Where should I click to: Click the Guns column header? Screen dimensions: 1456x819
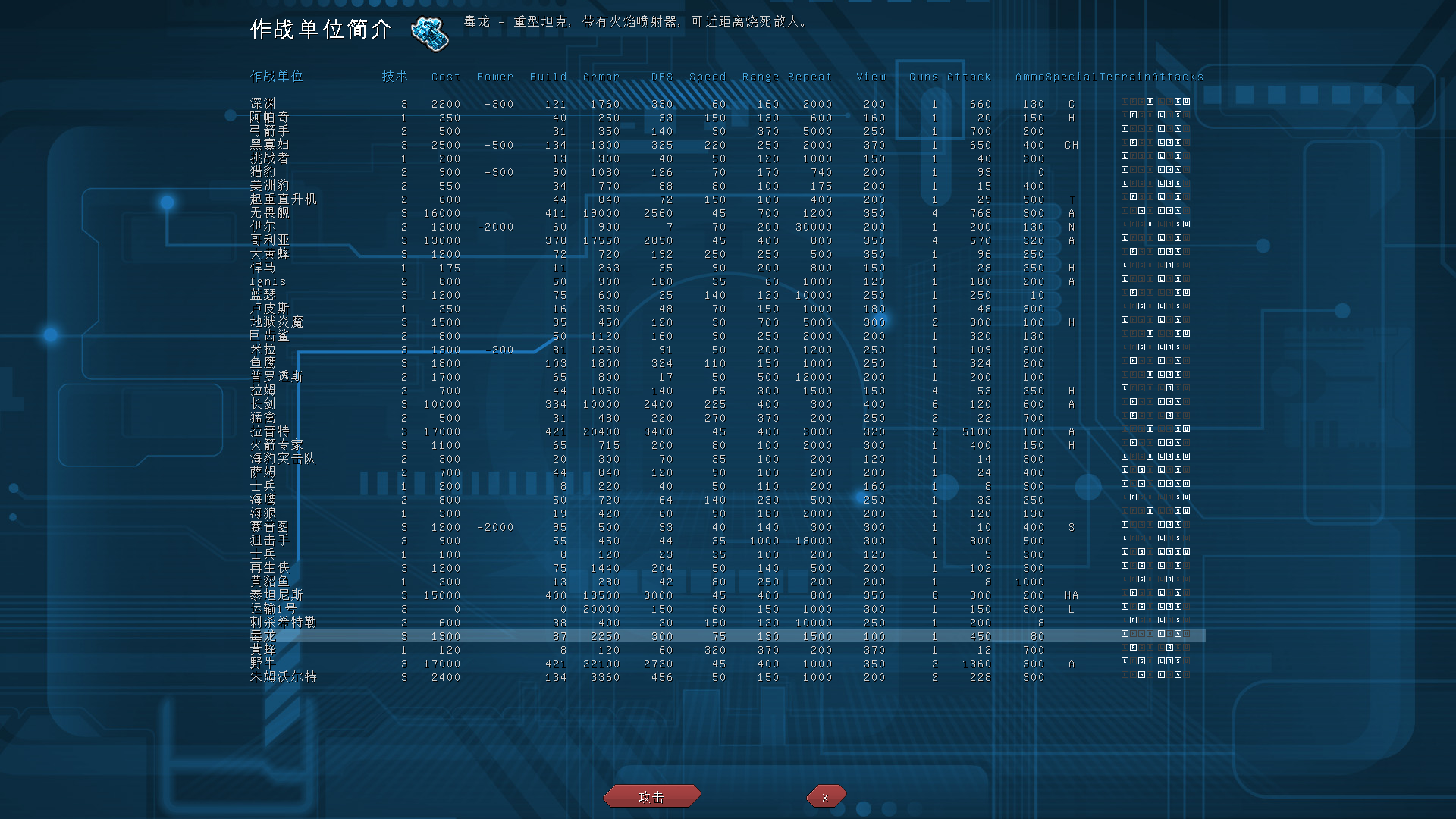pyautogui.click(x=924, y=77)
